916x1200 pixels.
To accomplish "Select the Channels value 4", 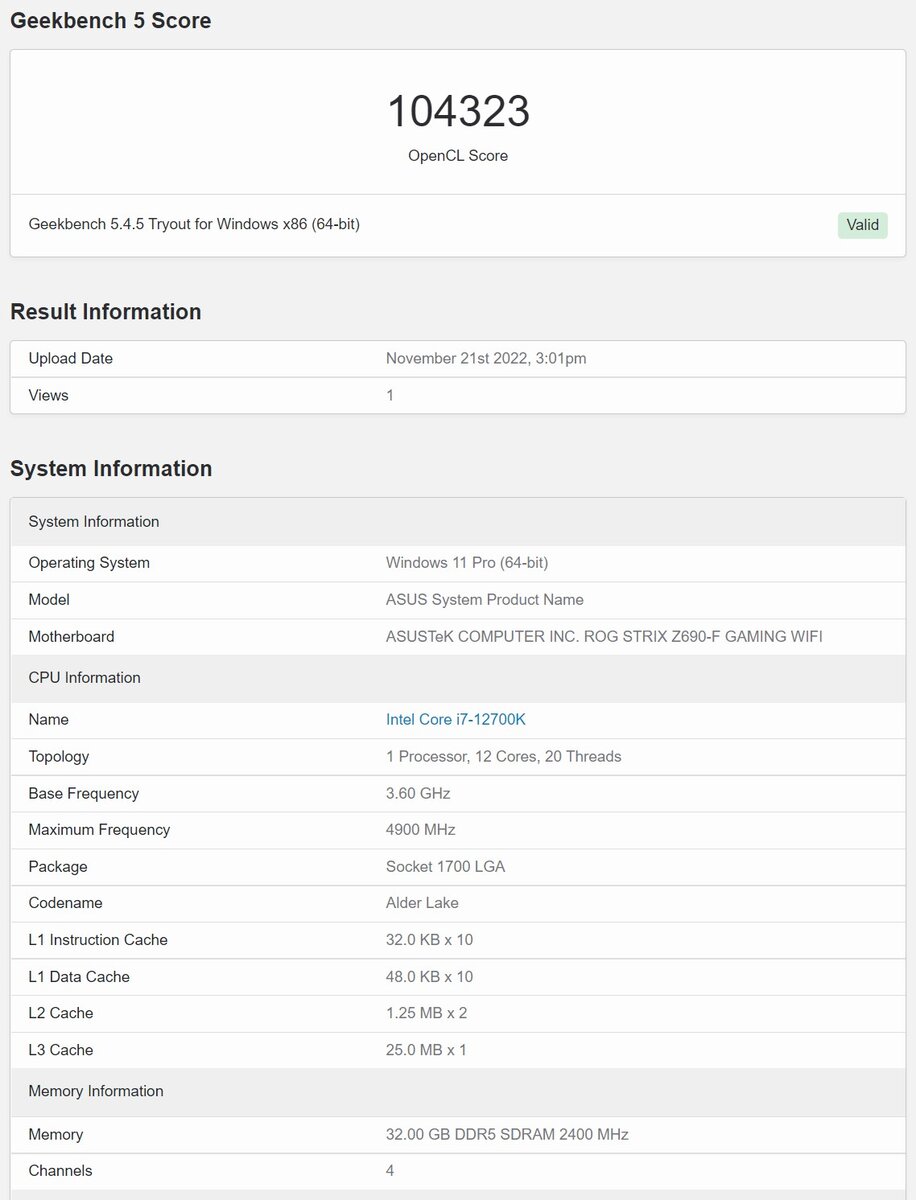I will click(x=390, y=1171).
